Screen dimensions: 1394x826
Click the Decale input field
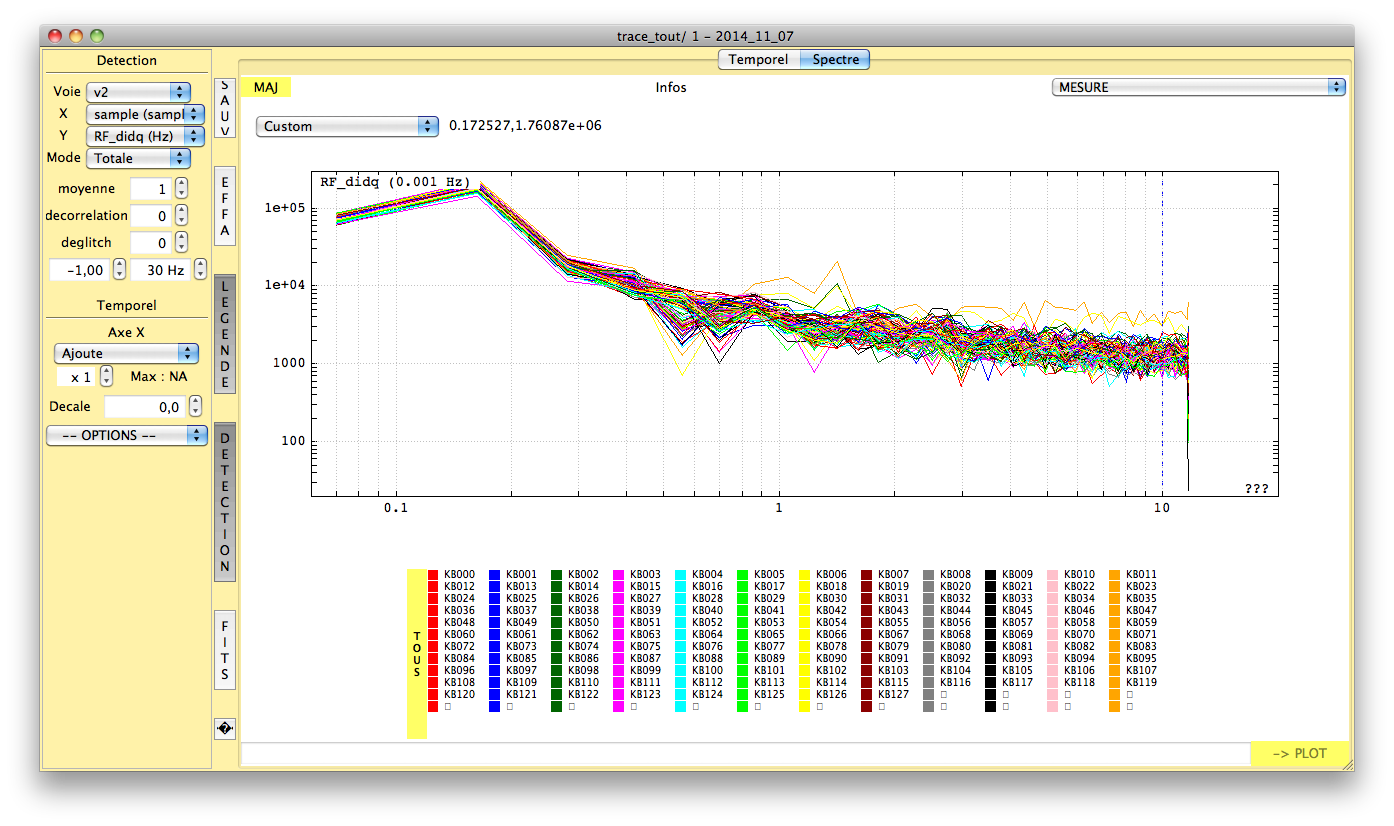coord(144,407)
